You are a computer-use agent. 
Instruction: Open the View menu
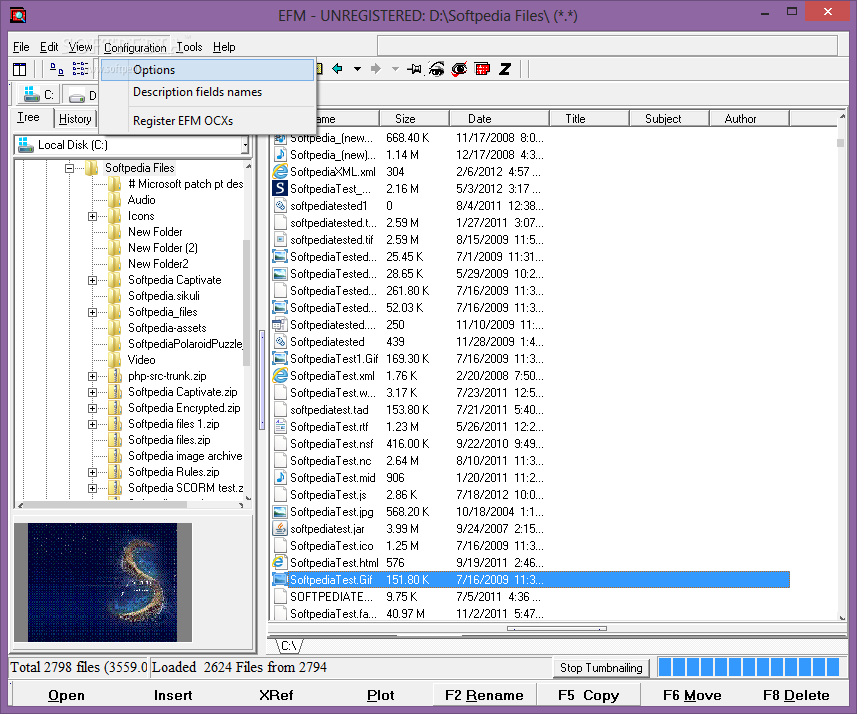tap(80, 47)
